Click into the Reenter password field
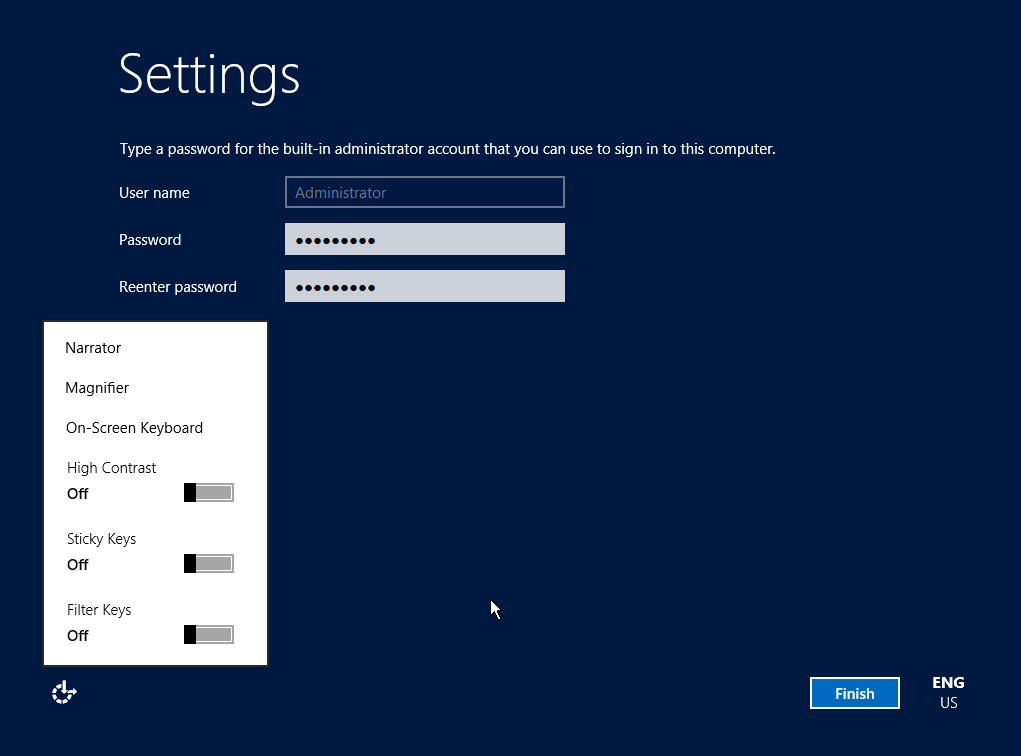Screen dimensions: 1021x756 (x=425, y=287)
